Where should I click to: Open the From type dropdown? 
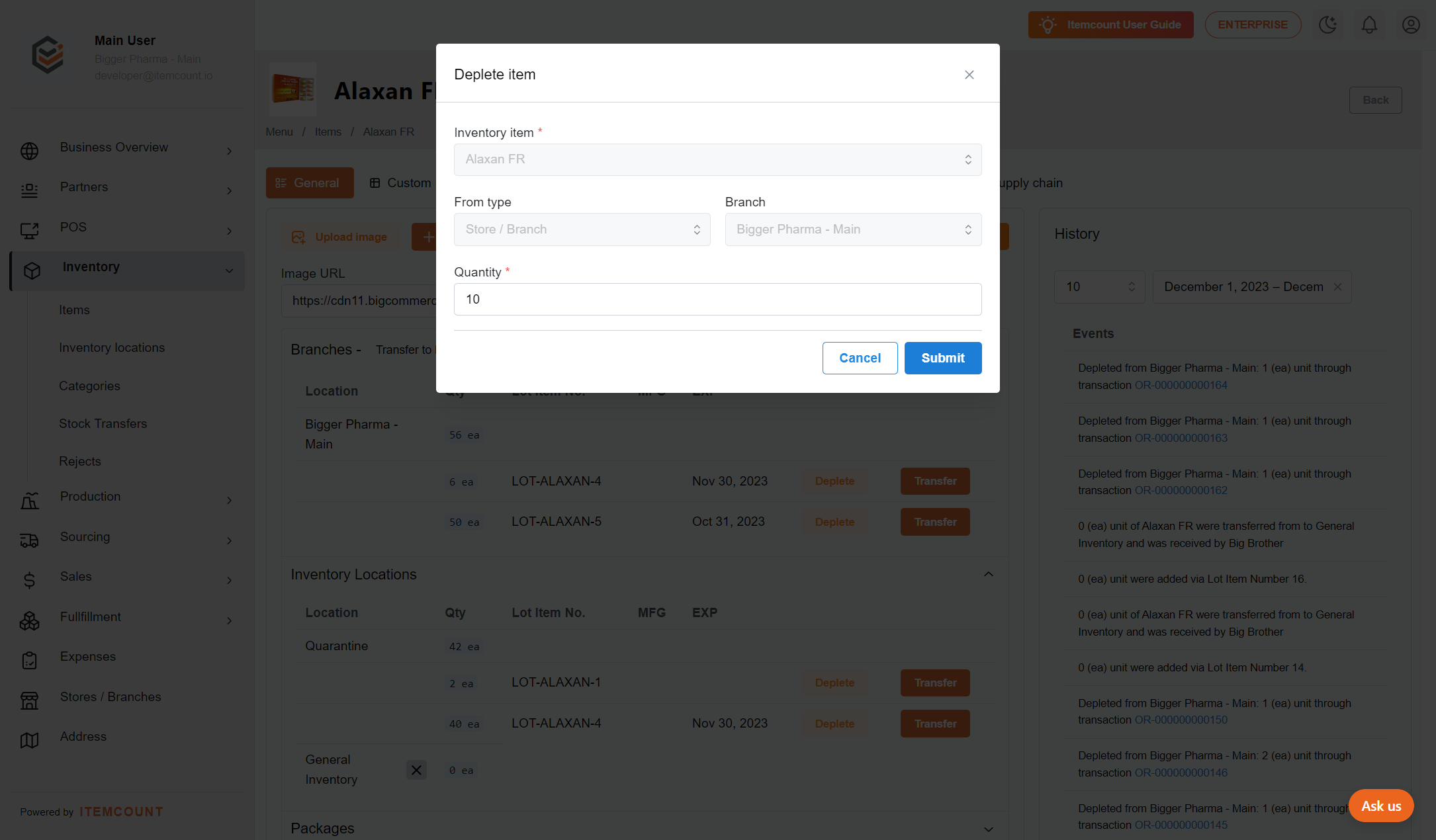[582, 230]
